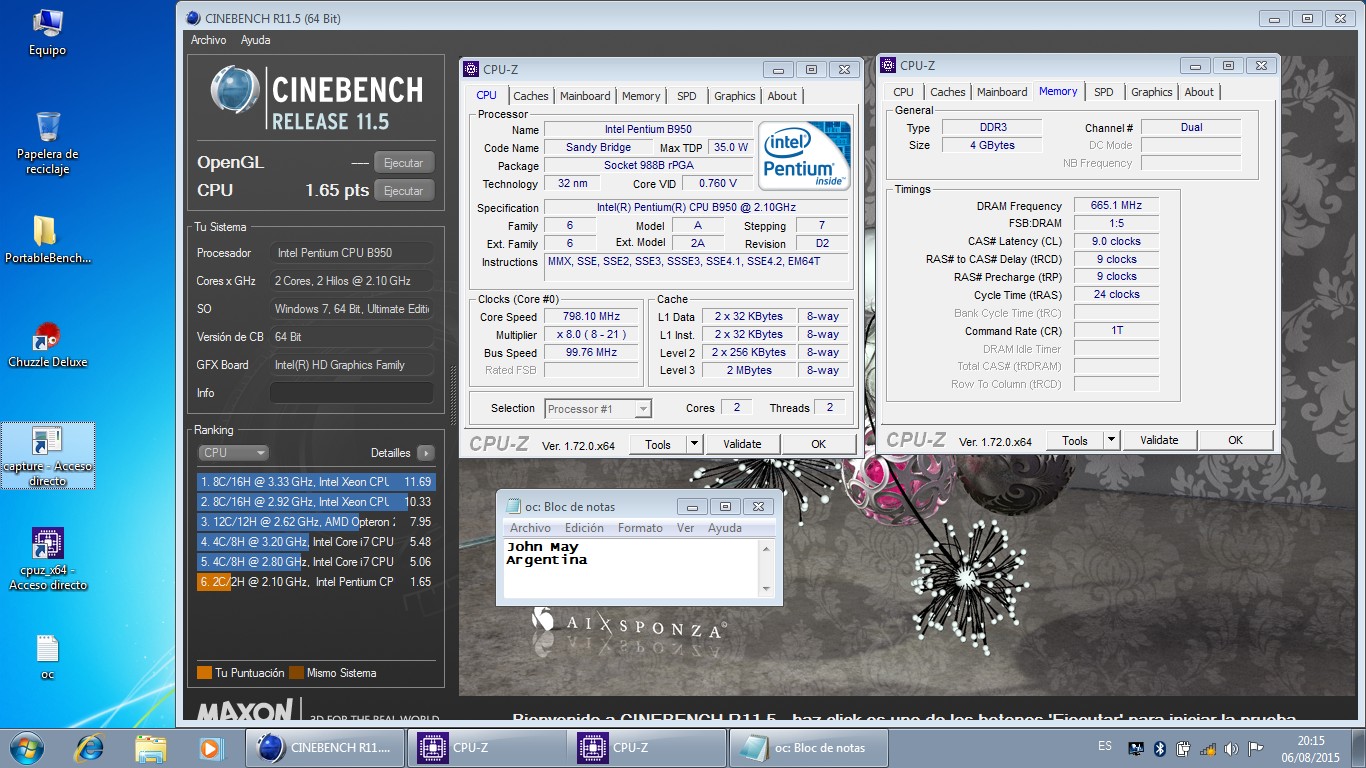Open the Formato menu in Notepad

tap(640, 528)
